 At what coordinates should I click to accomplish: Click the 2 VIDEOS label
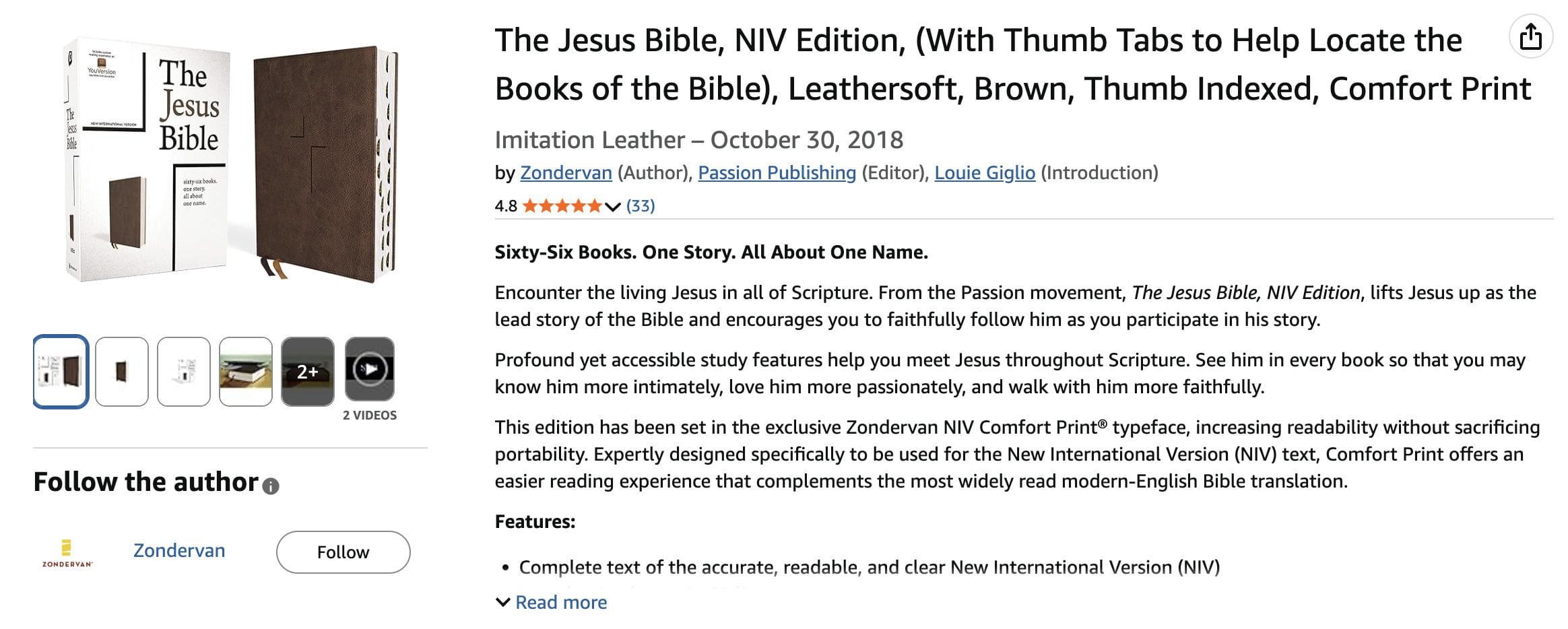(x=370, y=416)
